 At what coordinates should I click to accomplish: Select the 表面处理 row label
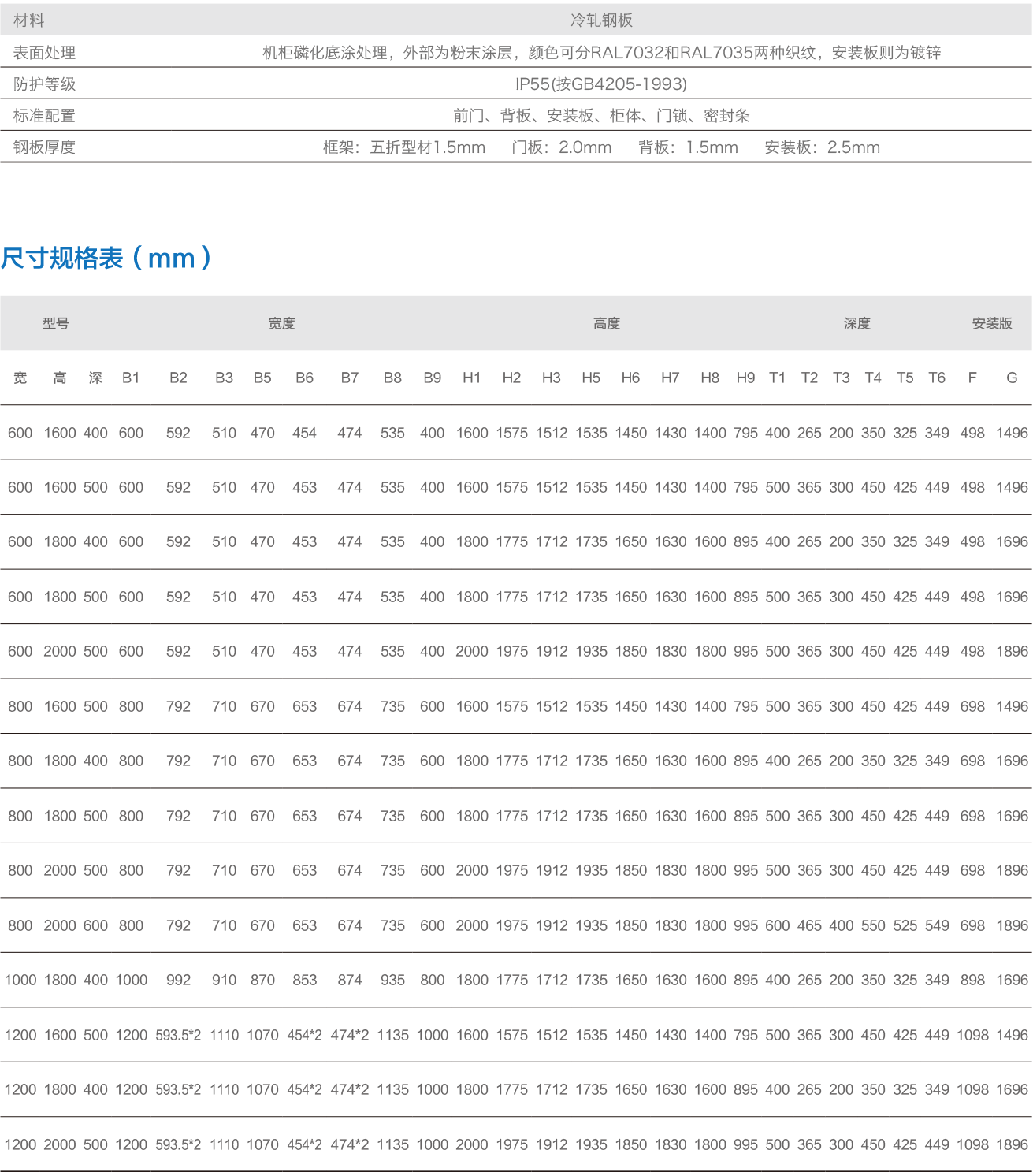pyautogui.click(x=44, y=53)
